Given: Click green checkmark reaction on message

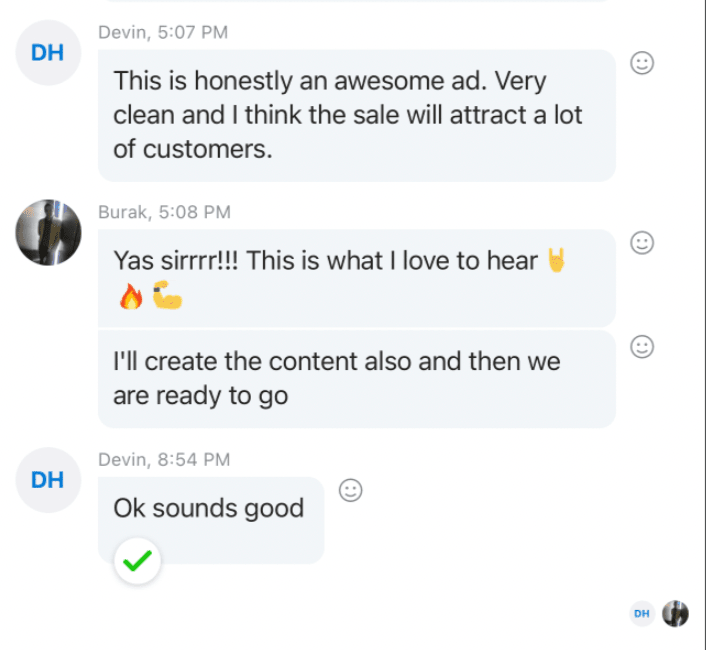Looking at the screenshot, I should [137, 561].
